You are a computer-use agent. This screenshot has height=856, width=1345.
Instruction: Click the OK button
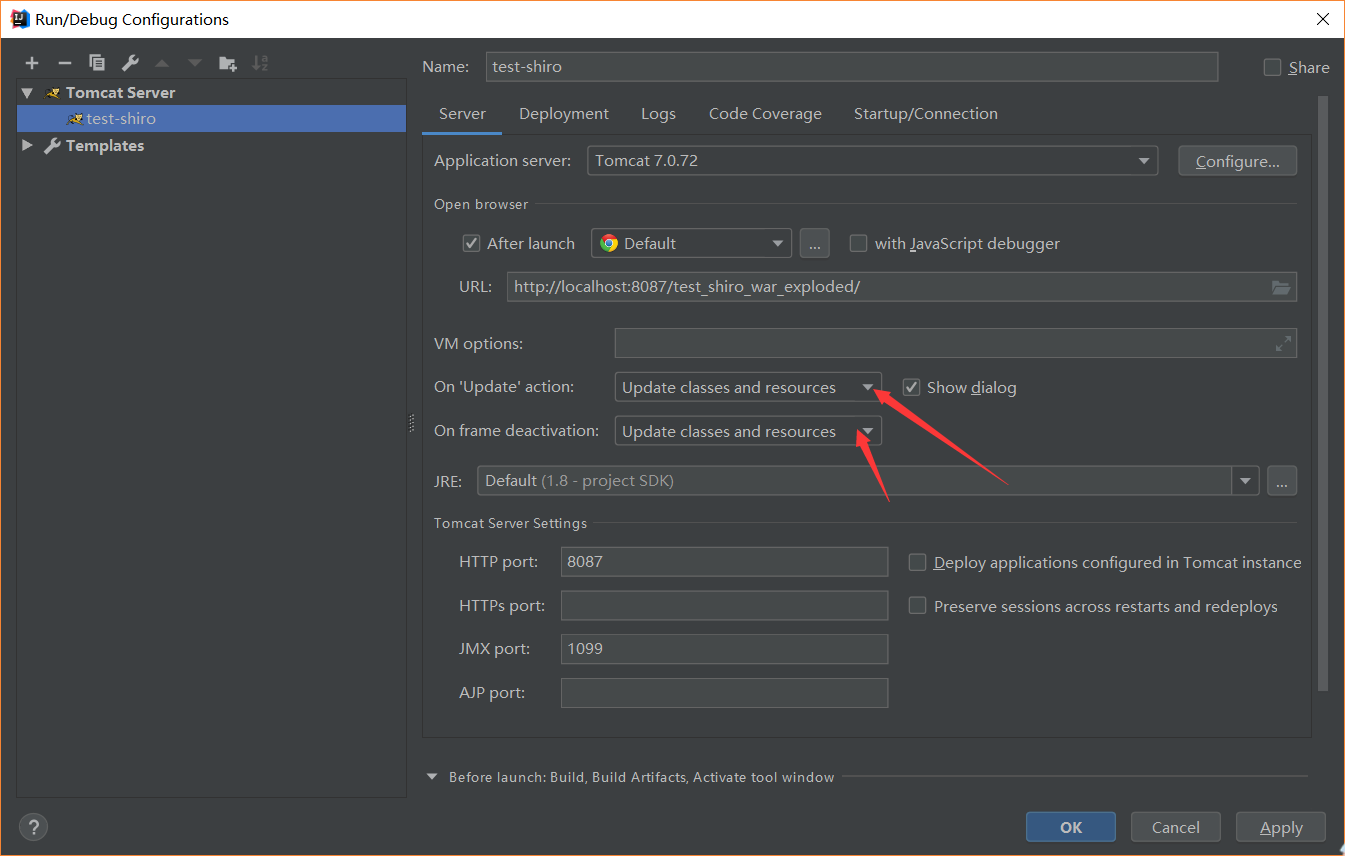click(x=1071, y=827)
